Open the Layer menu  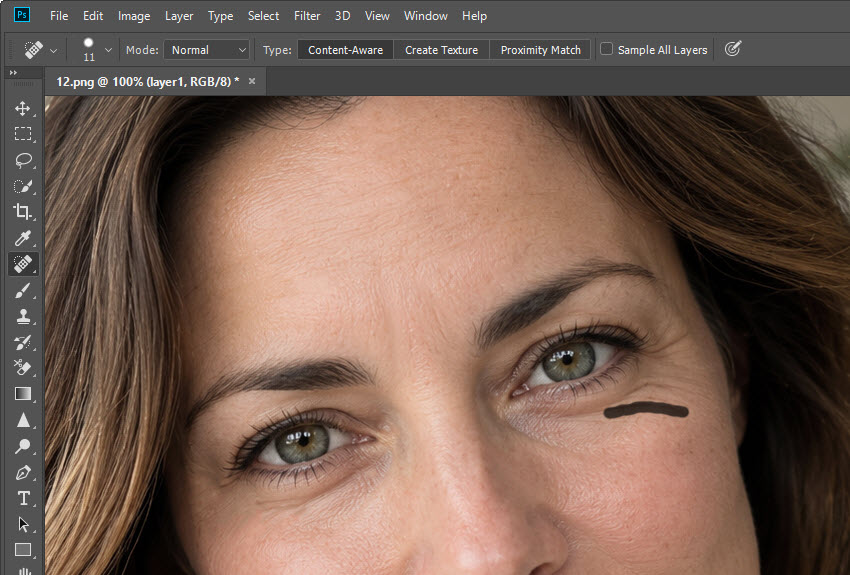pyautogui.click(x=179, y=16)
